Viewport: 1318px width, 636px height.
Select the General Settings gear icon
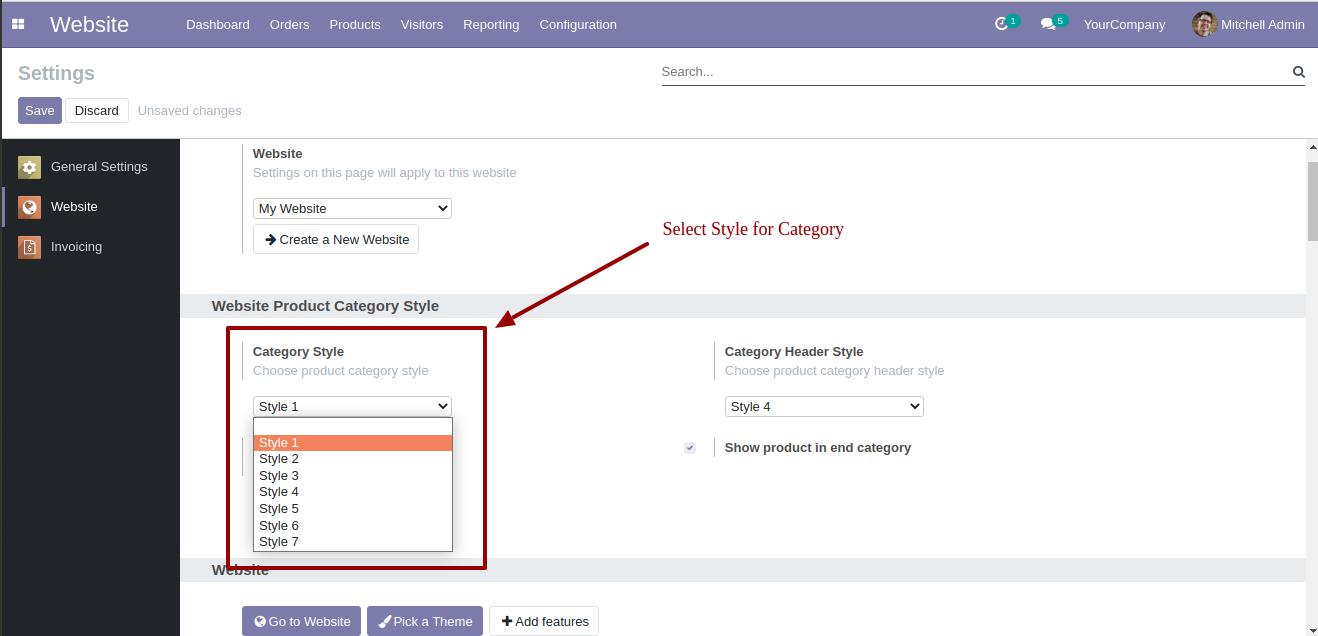click(x=29, y=167)
